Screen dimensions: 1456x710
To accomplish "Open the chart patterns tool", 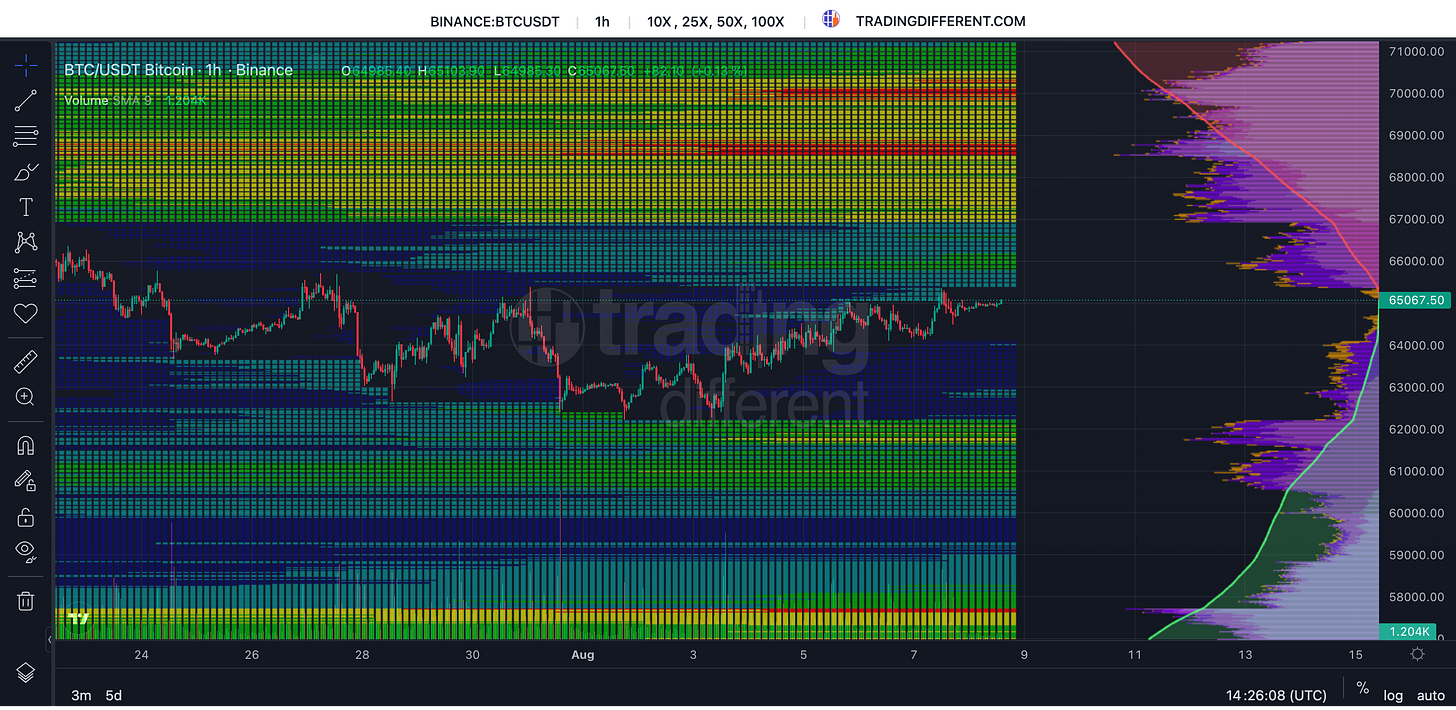I will [25, 242].
